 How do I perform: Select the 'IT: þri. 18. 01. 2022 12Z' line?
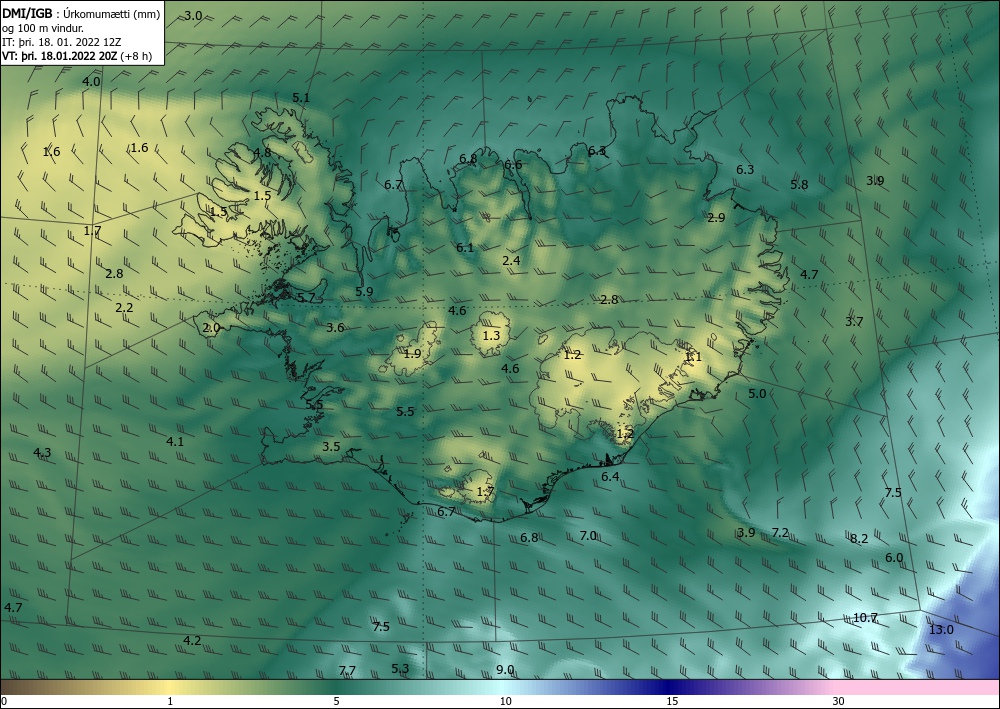[61, 42]
